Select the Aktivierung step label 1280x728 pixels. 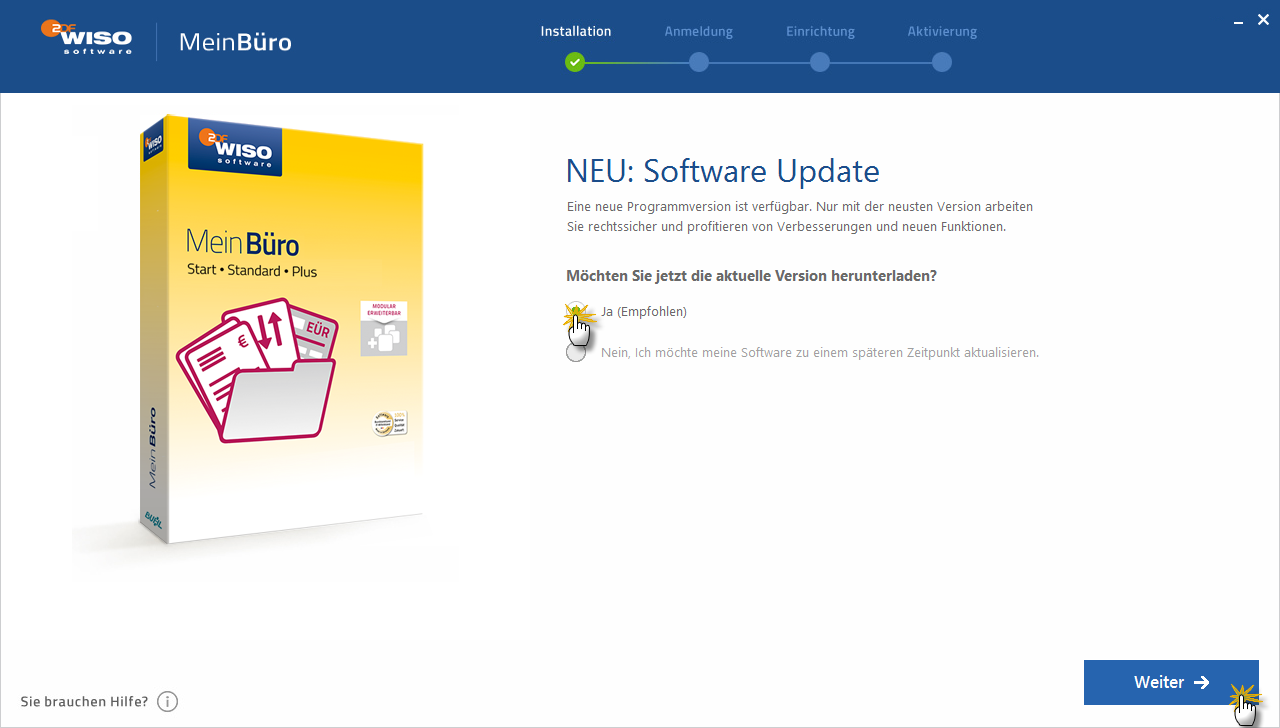tap(942, 31)
